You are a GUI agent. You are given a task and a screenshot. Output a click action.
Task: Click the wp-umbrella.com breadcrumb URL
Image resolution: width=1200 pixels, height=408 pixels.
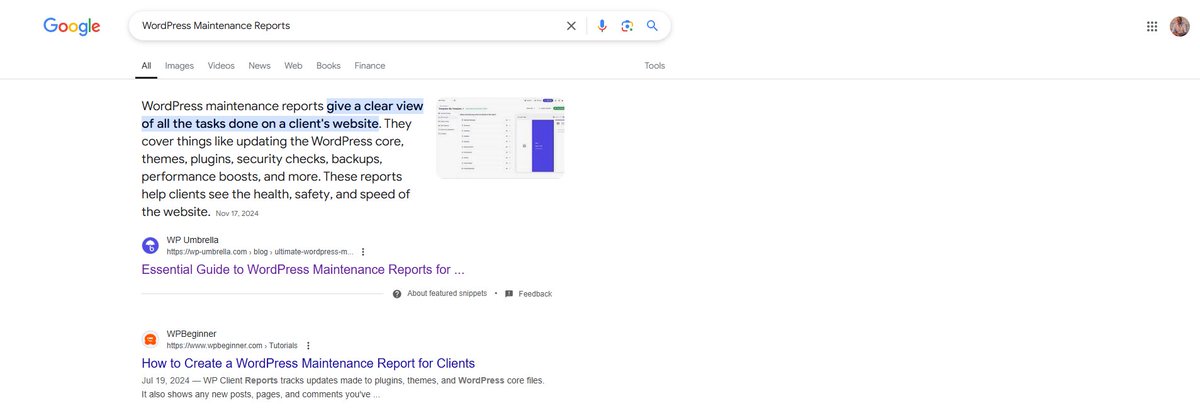[x=260, y=252]
